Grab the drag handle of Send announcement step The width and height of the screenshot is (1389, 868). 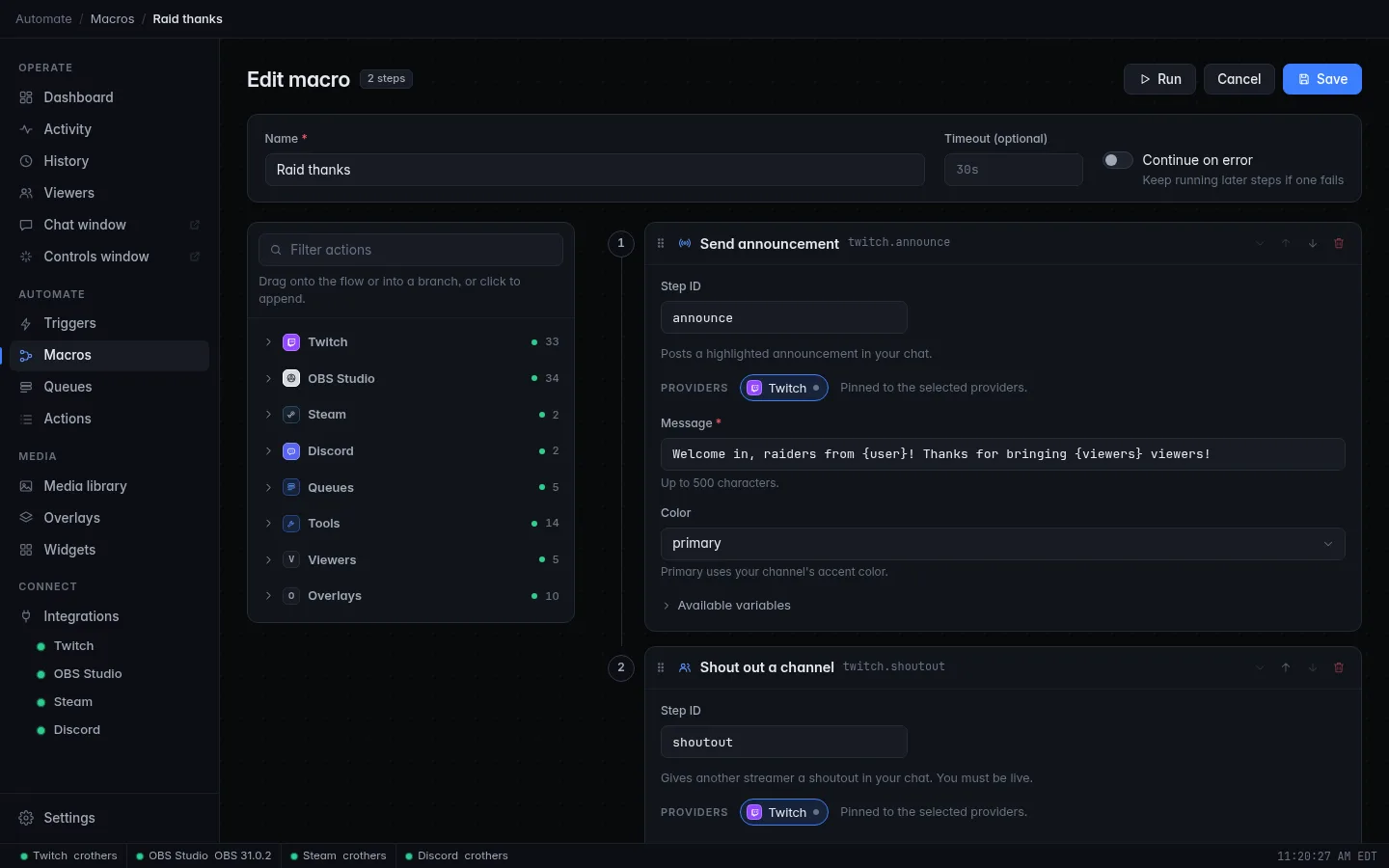[x=661, y=244]
